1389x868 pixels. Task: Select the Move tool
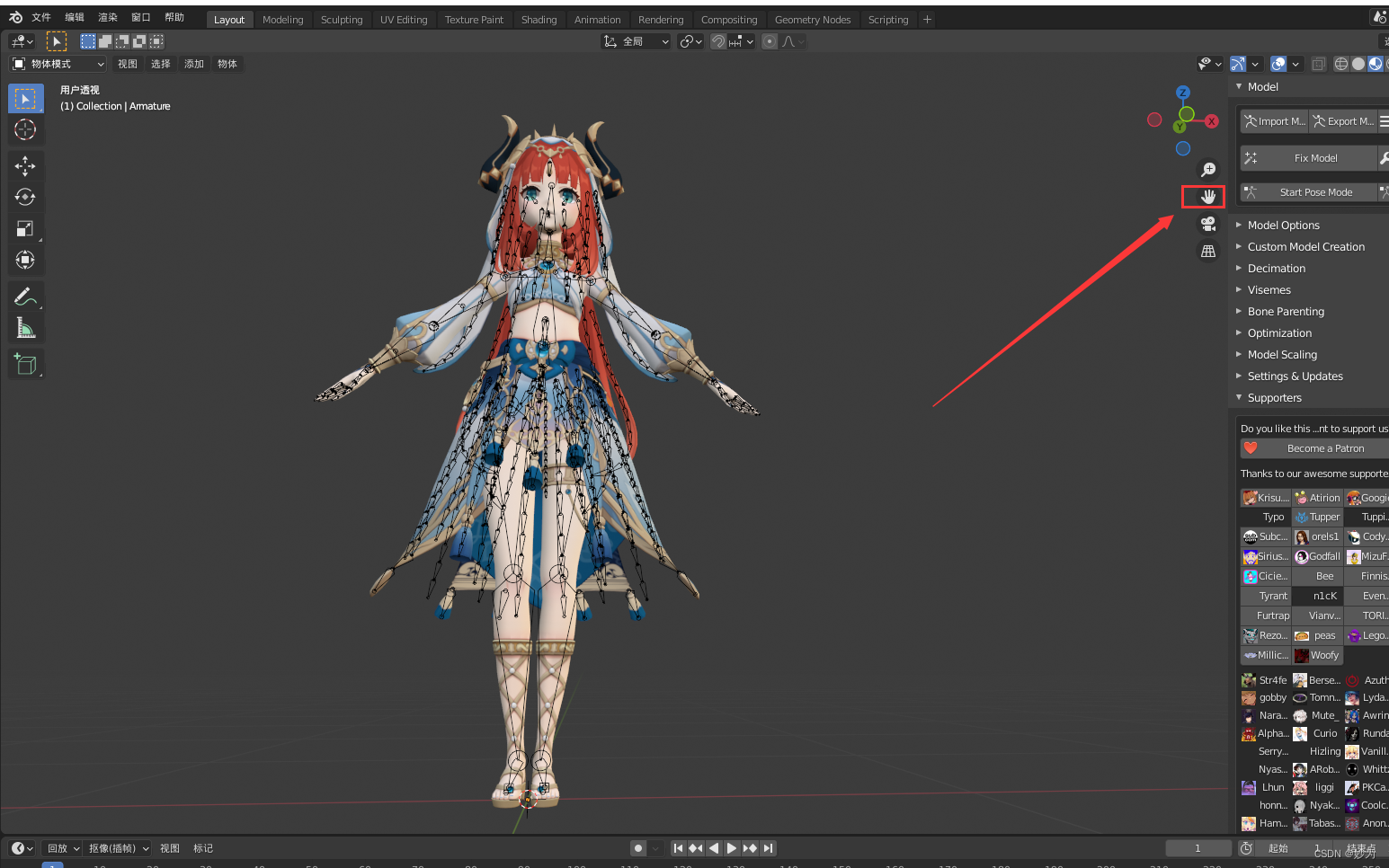click(x=25, y=165)
